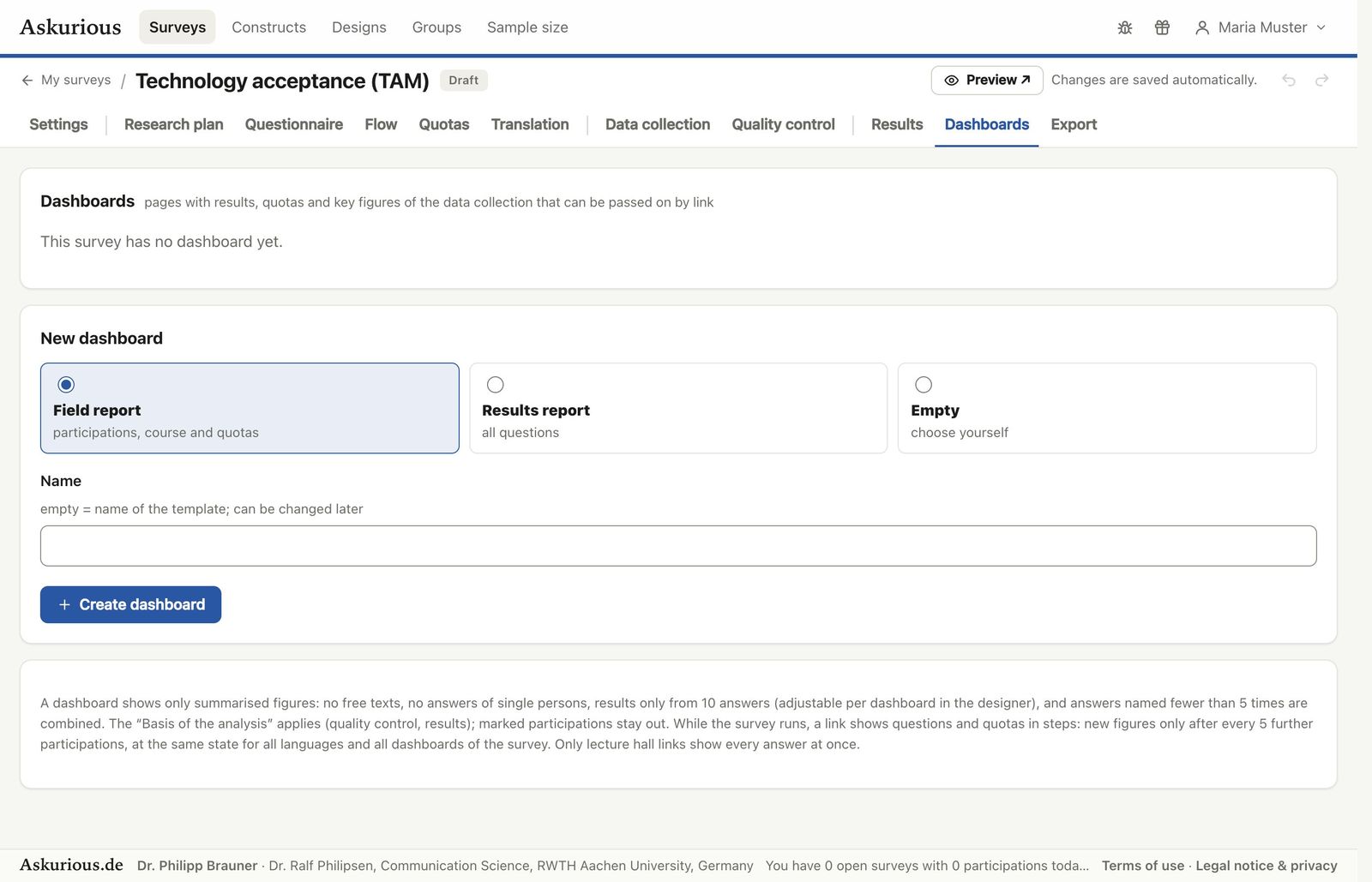Image resolution: width=1372 pixels, height=882 pixels.
Task: Focus the dashboard Name input field
Action: coord(678,546)
